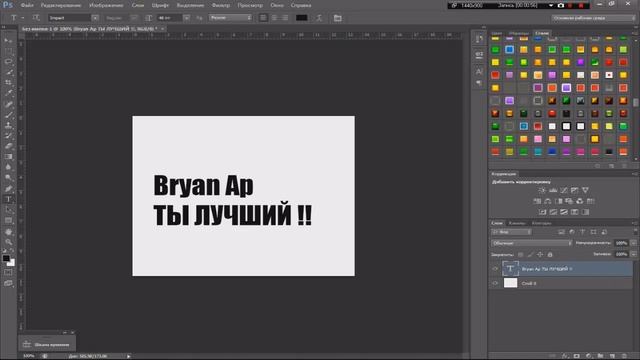Open the Изображение menu
The width and height of the screenshot is (640, 360).
point(106,5)
